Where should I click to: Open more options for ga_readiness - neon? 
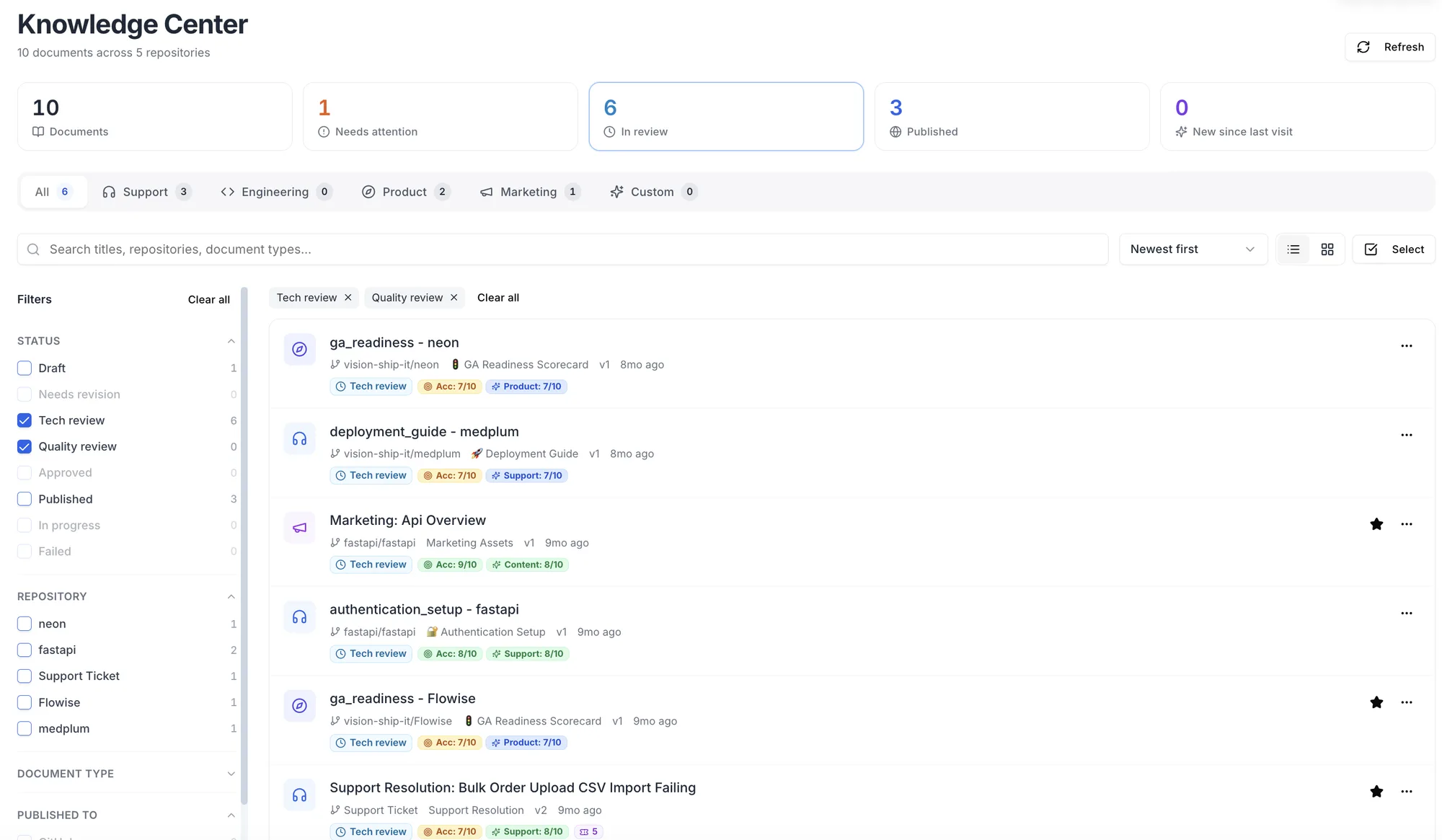click(x=1406, y=346)
